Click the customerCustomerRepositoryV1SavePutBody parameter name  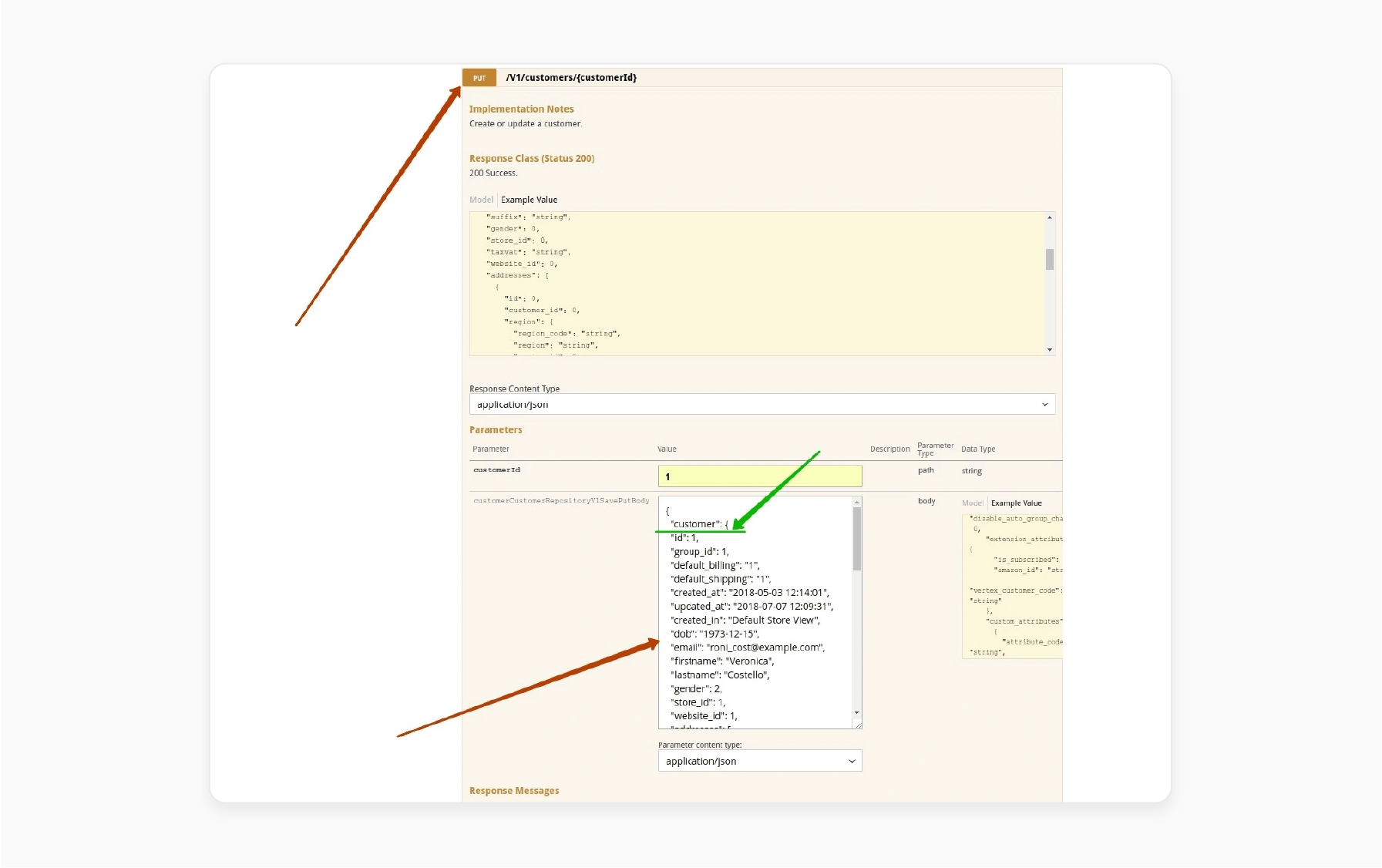pyautogui.click(x=561, y=501)
